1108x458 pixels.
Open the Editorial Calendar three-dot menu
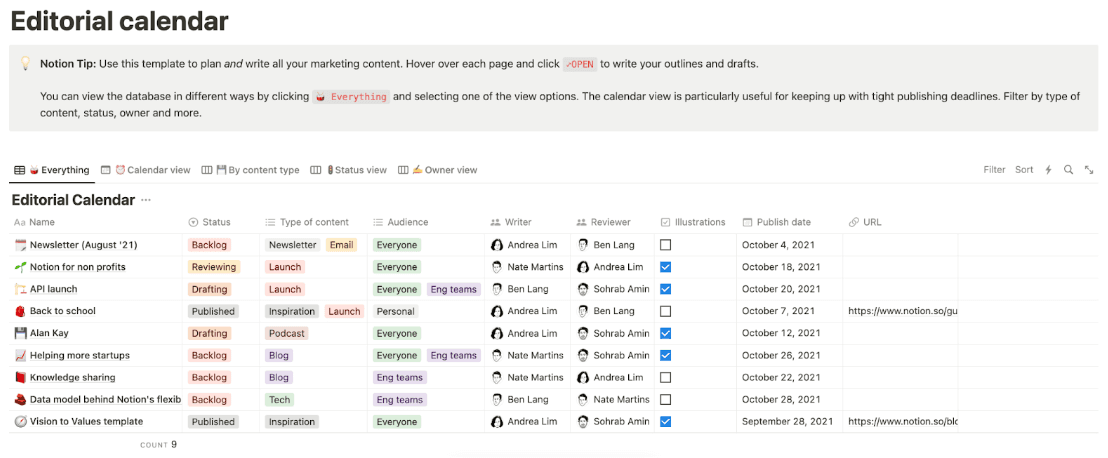point(146,200)
